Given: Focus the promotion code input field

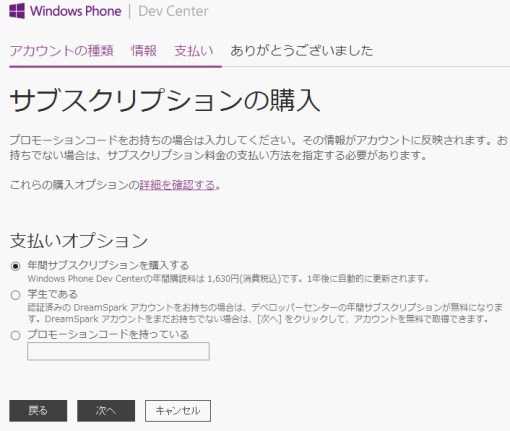Looking at the screenshot, I should 118,351.
